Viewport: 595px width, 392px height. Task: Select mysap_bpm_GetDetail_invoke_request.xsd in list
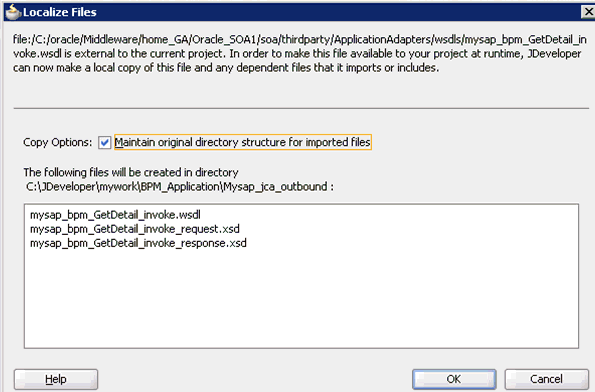click(135, 229)
